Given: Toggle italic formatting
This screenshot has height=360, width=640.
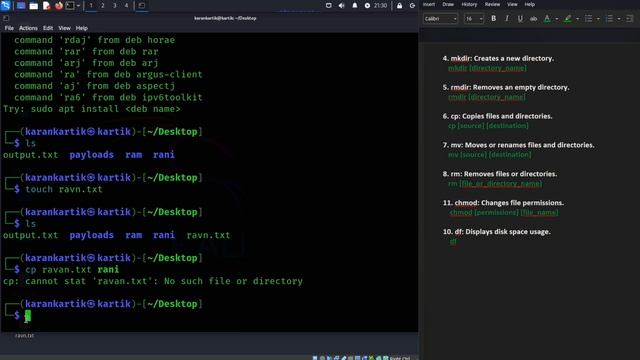Looking at the screenshot, I should pyautogui.click(x=507, y=19).
